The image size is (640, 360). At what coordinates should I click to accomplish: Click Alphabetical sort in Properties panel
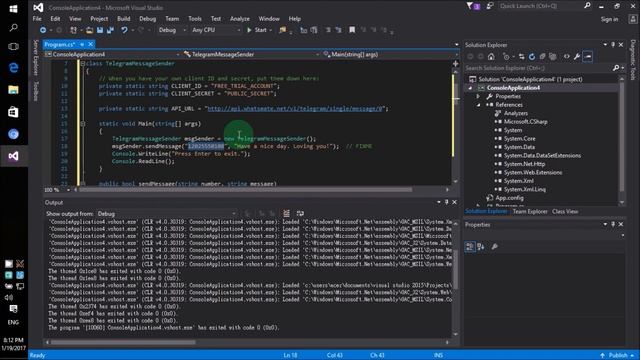point(481,247)
